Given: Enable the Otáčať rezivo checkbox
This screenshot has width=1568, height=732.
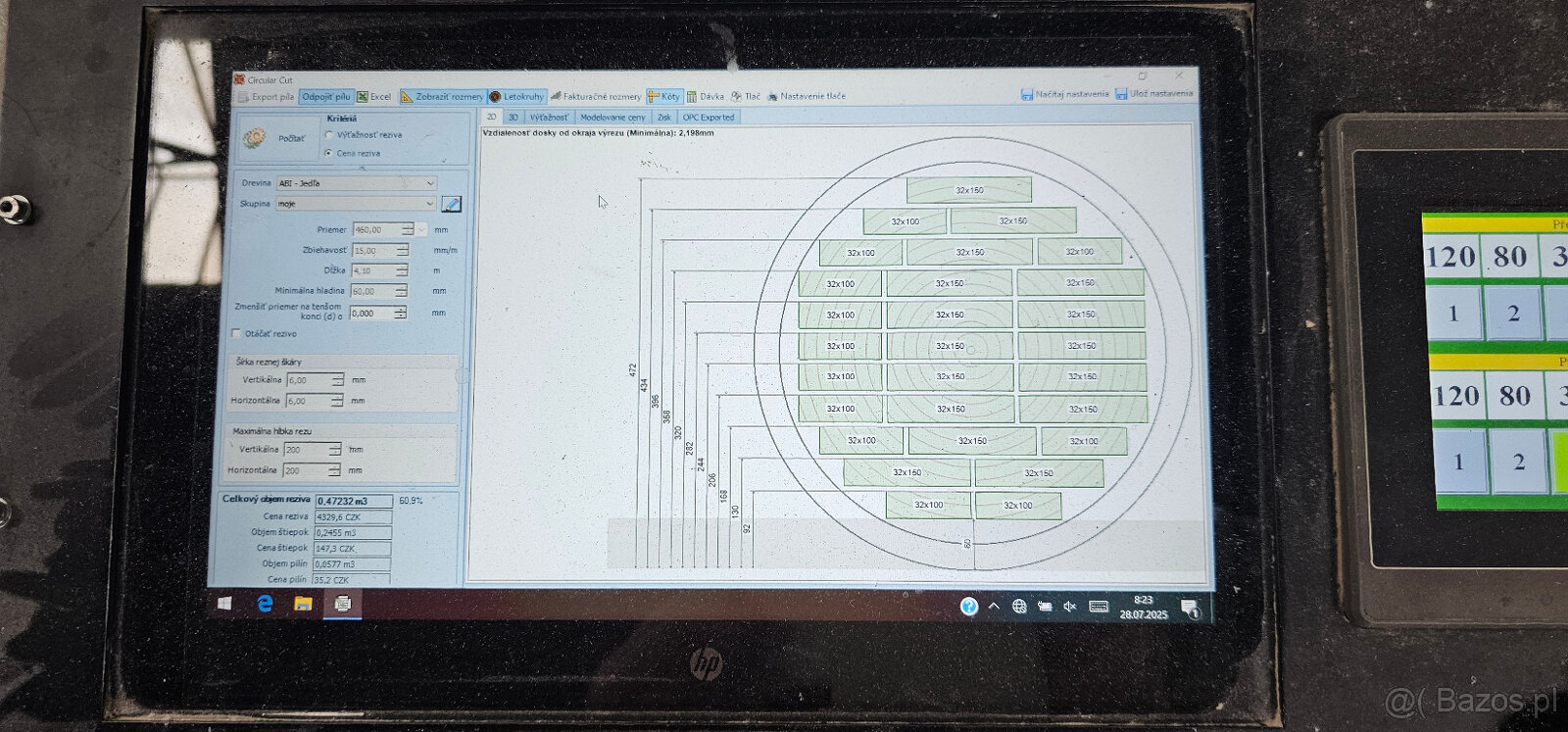Looking at the screenshot, I should coord(236,334).
